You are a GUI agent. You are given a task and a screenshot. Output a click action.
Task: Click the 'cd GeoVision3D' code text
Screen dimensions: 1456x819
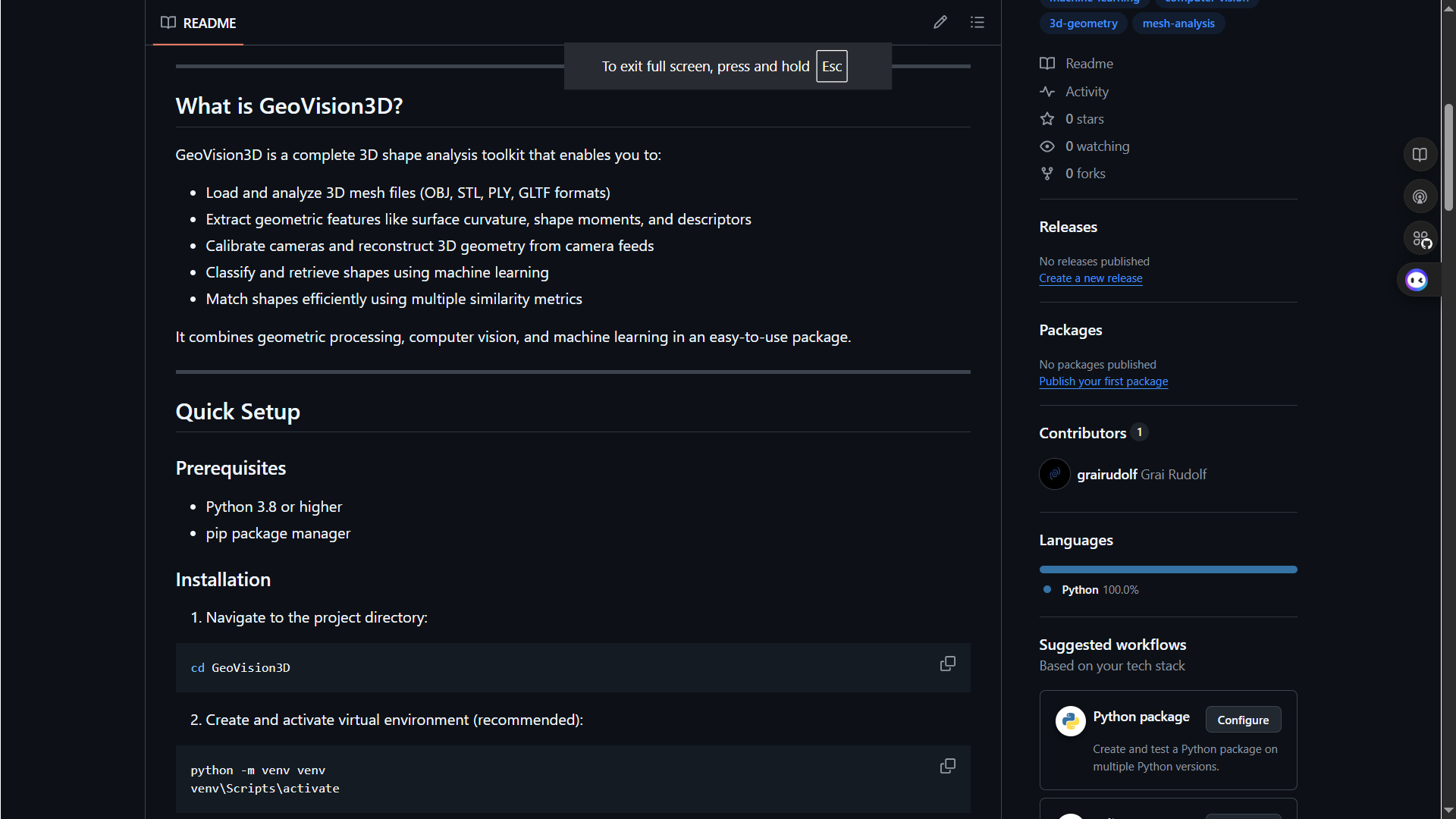pos(240,668)
